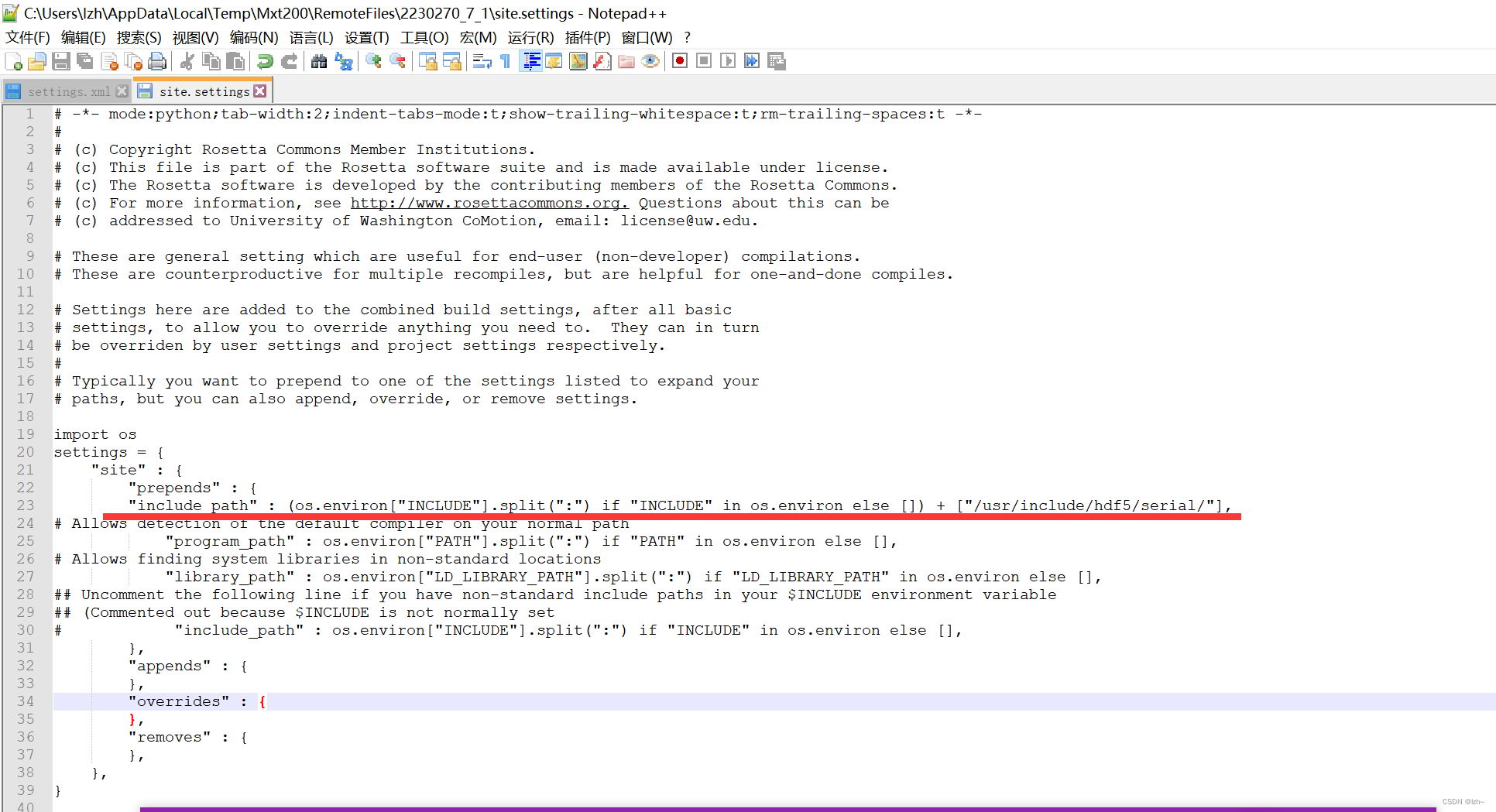Open the 搜索(S) menu
1496x812 pixels.
click(x=138, y=37)
